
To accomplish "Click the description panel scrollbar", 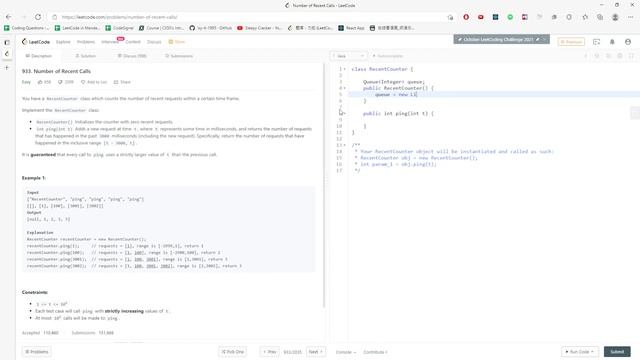I will click(x=324, y=185).
